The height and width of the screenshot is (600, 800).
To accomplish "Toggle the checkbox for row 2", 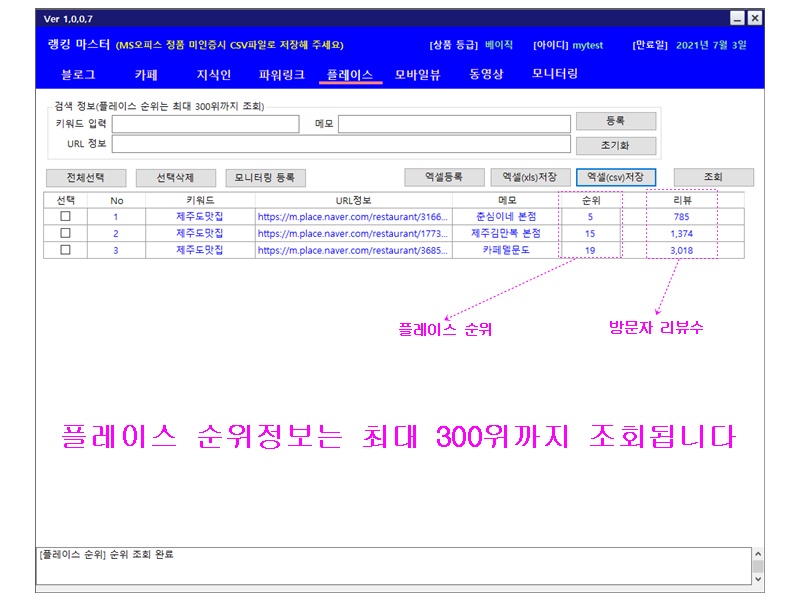I will point(66,233).
